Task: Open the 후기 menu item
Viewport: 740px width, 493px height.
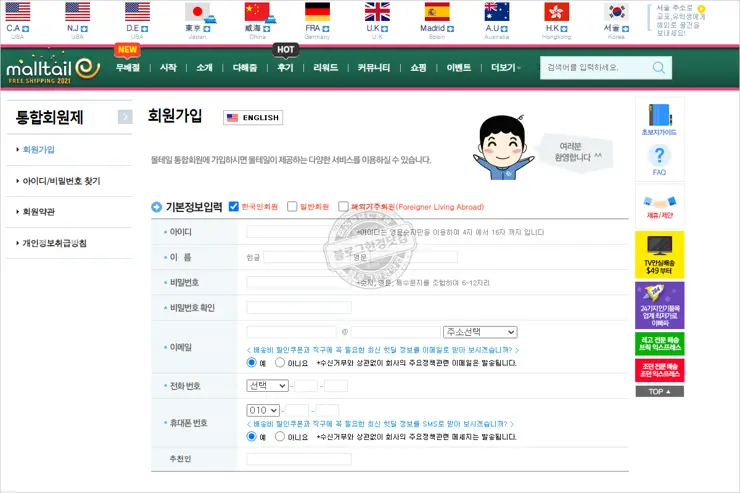Action: pyautogui.click(x=285, y=67)
